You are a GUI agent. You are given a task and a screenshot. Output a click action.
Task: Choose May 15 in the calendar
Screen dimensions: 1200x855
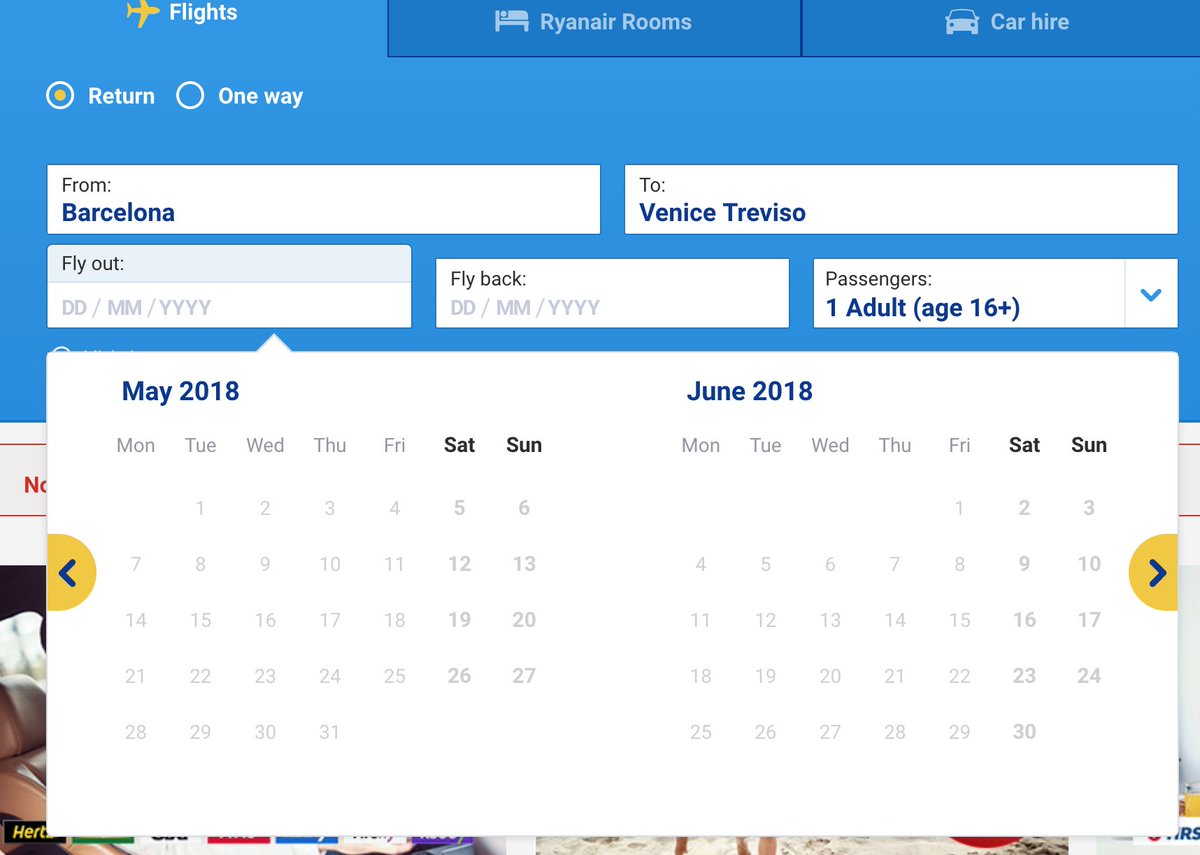200,620
